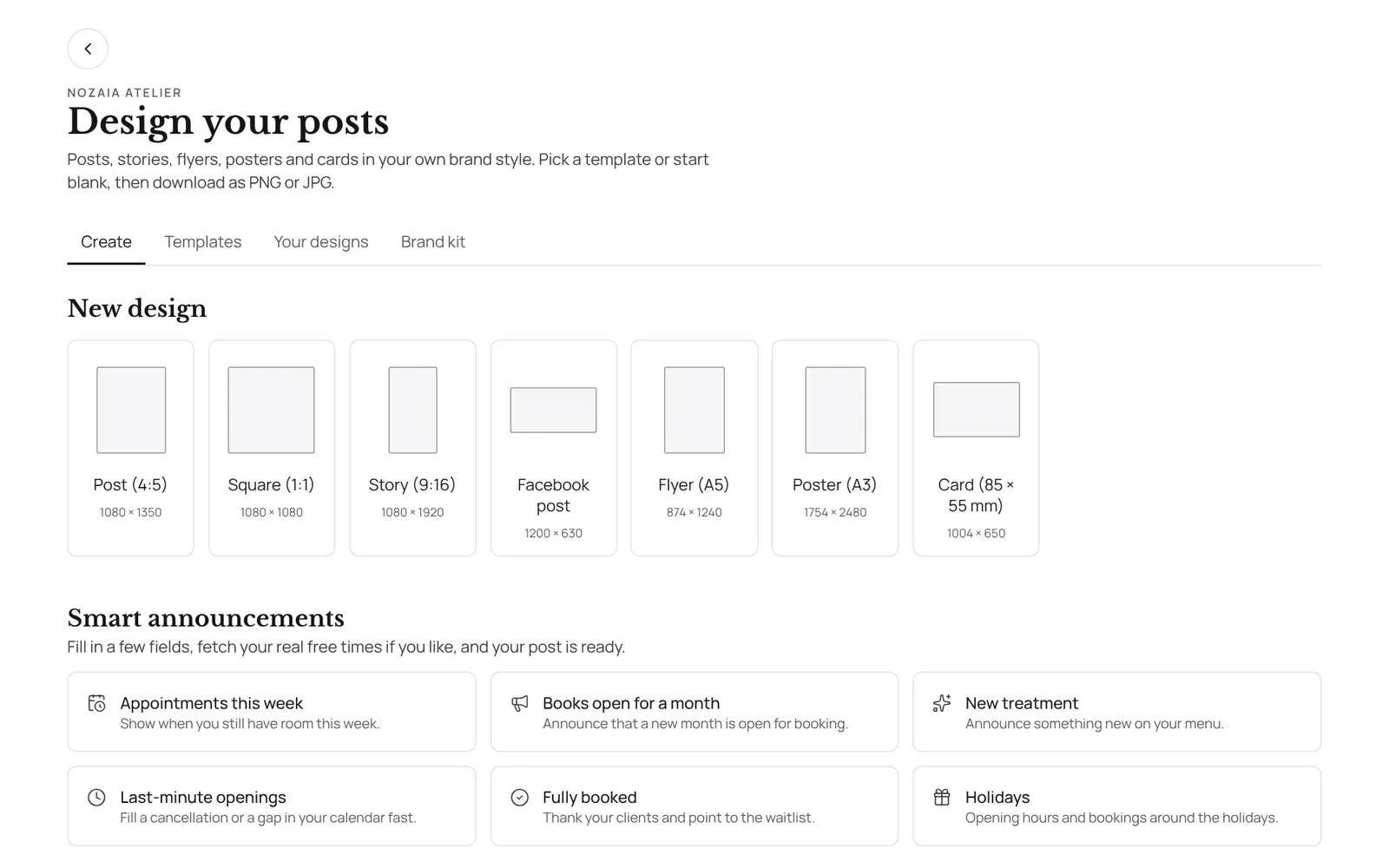Create a Post (4:5) design

coord(131,448)
